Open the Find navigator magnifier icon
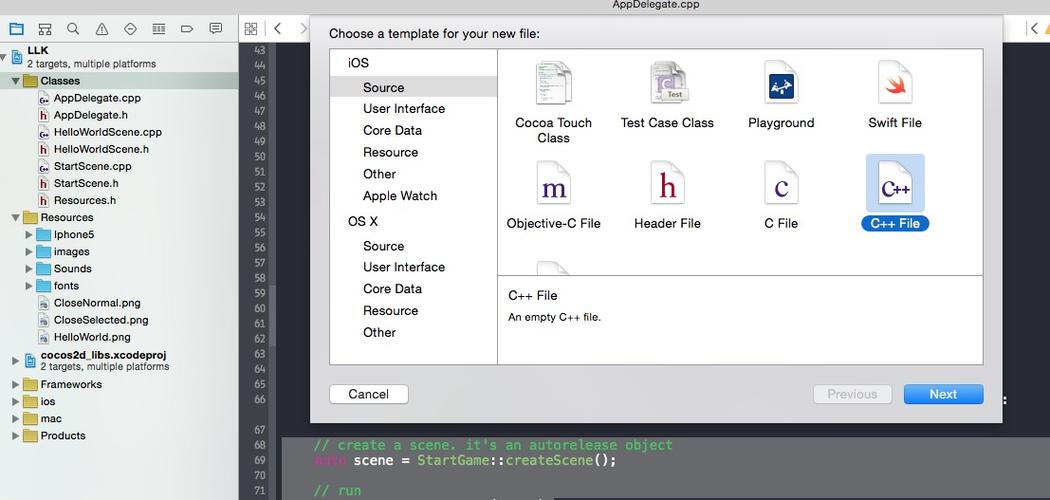1050x500 pixels. click(x=73, y=29)
